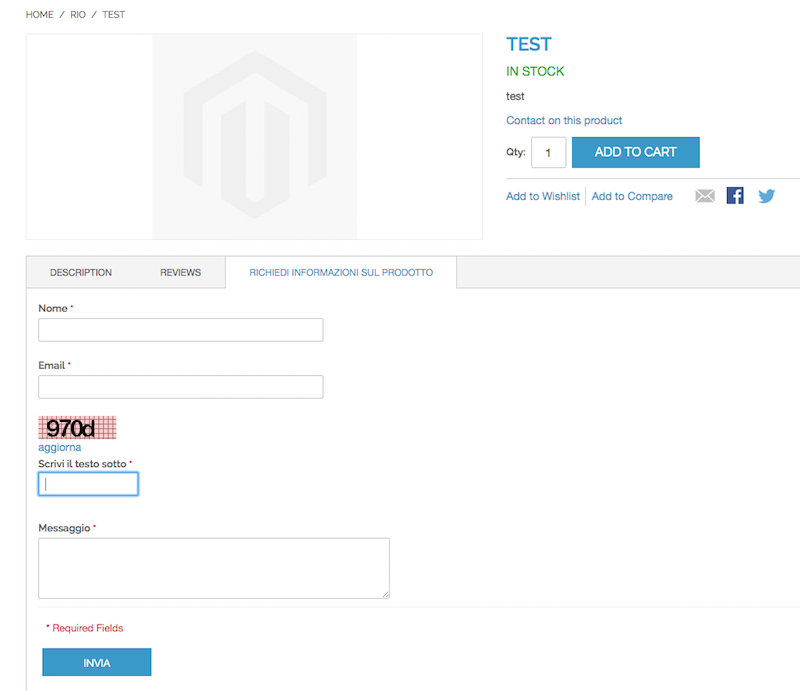
Task: Go to Home in the breadcrumb
Action: [40, 15]
